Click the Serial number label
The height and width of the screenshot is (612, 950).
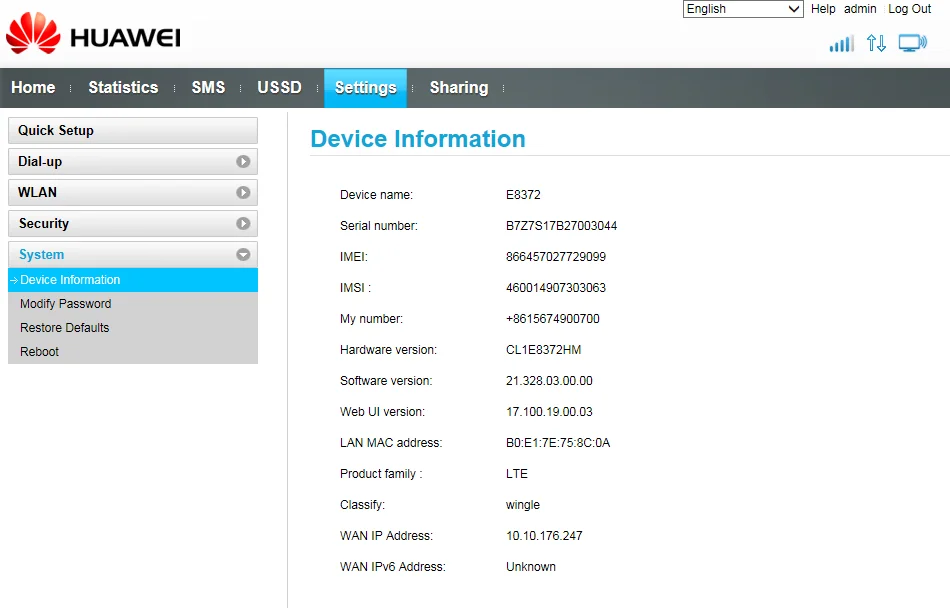[x=379, y=226]
